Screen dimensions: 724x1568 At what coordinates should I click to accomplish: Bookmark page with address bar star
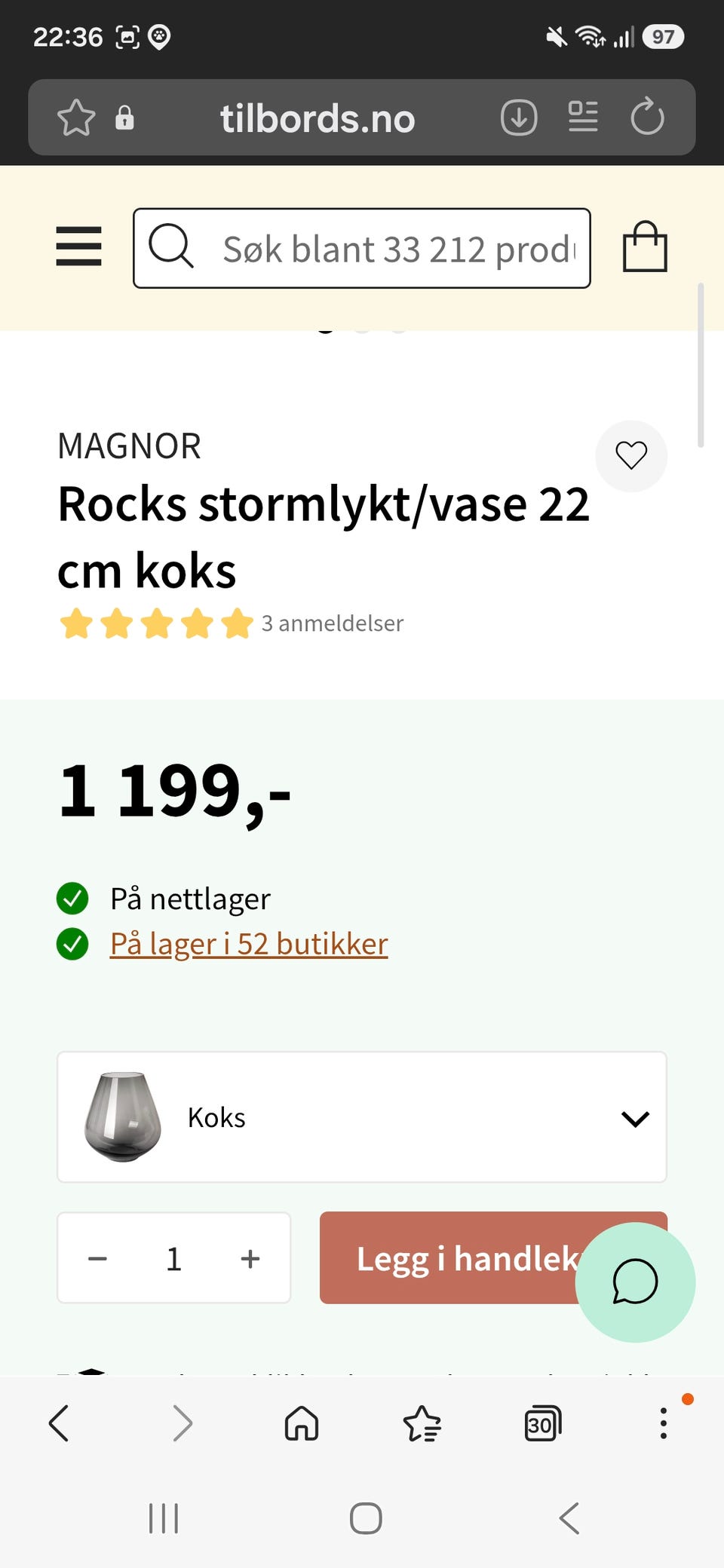(76, 118)
